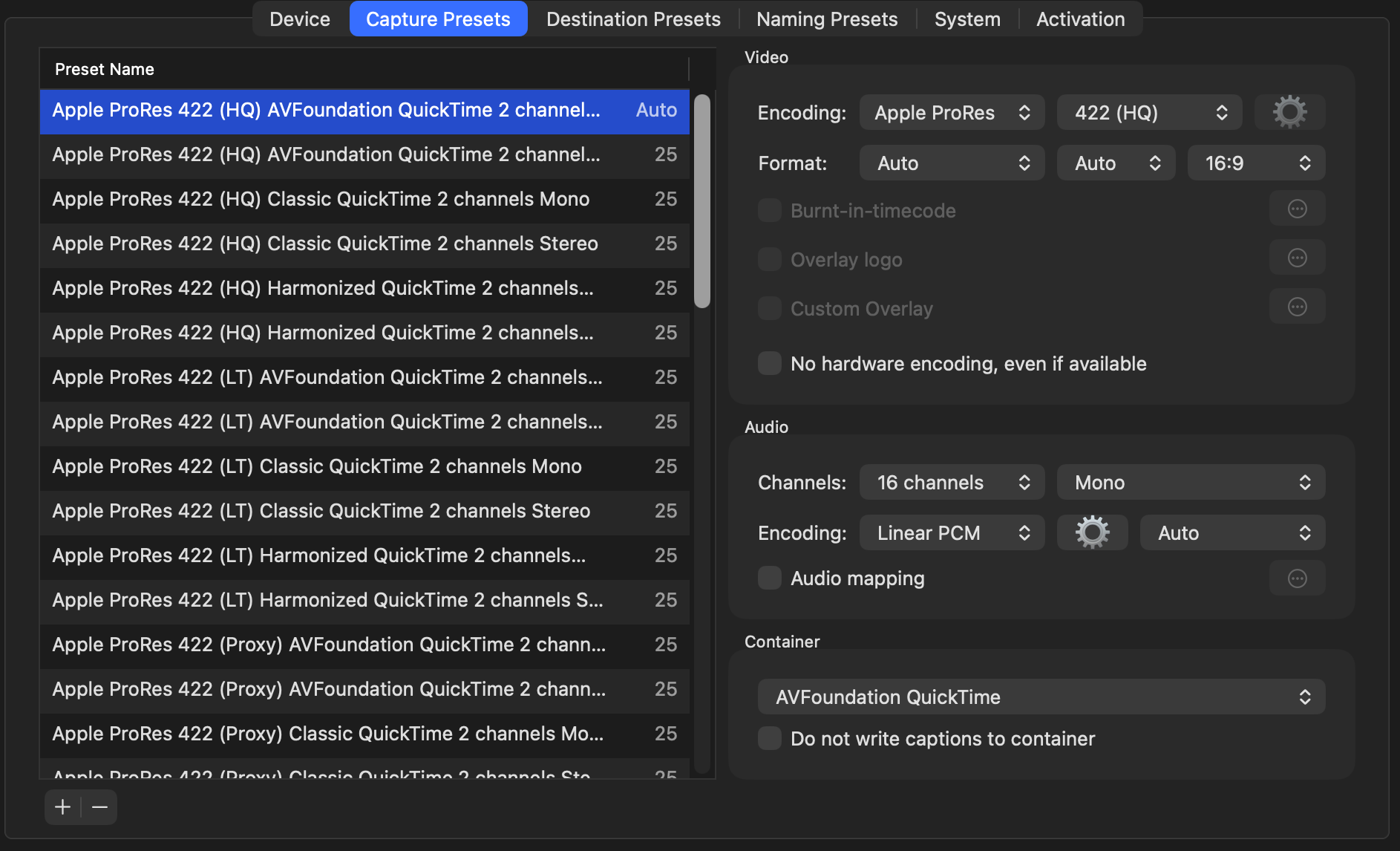Remove selected preset with minus button
Screen dimensions: 1400x851
coord(99,807)
